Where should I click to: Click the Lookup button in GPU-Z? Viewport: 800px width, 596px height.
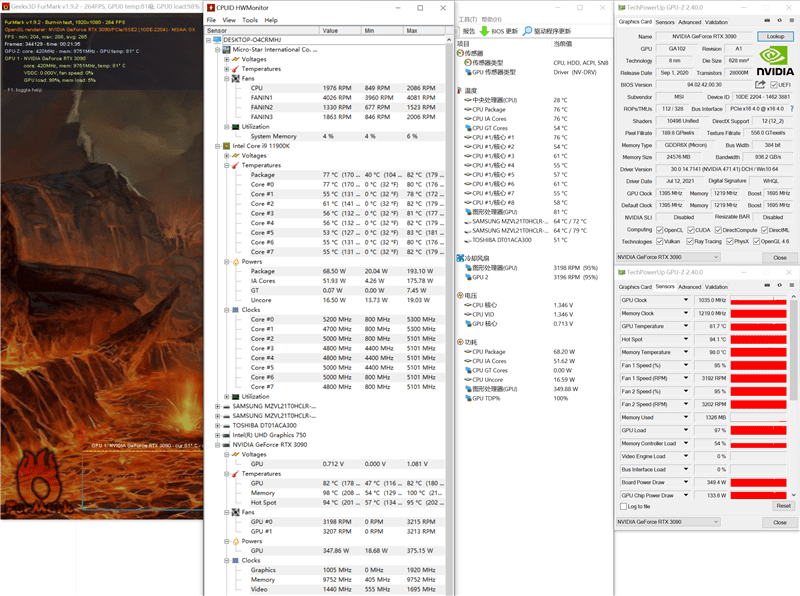(775, 36)
